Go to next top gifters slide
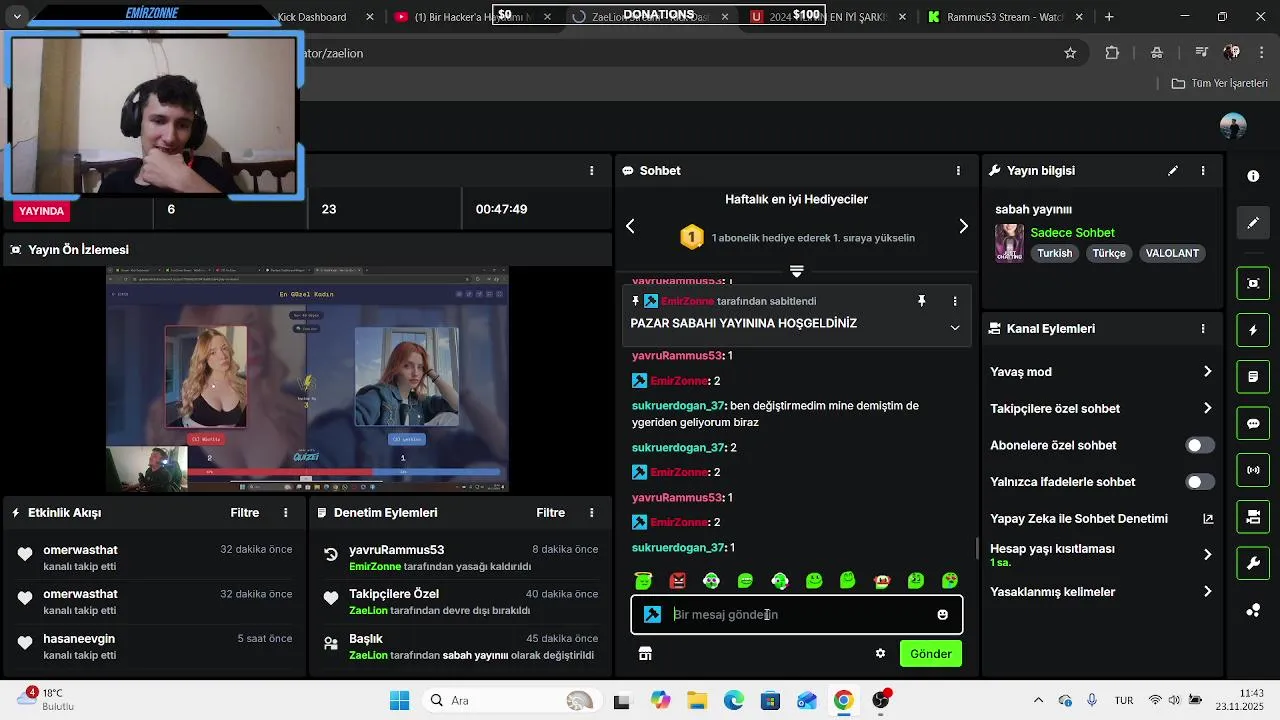This screenshot has width=1280, height=720. pyautogui.click(x=963, y=227)
